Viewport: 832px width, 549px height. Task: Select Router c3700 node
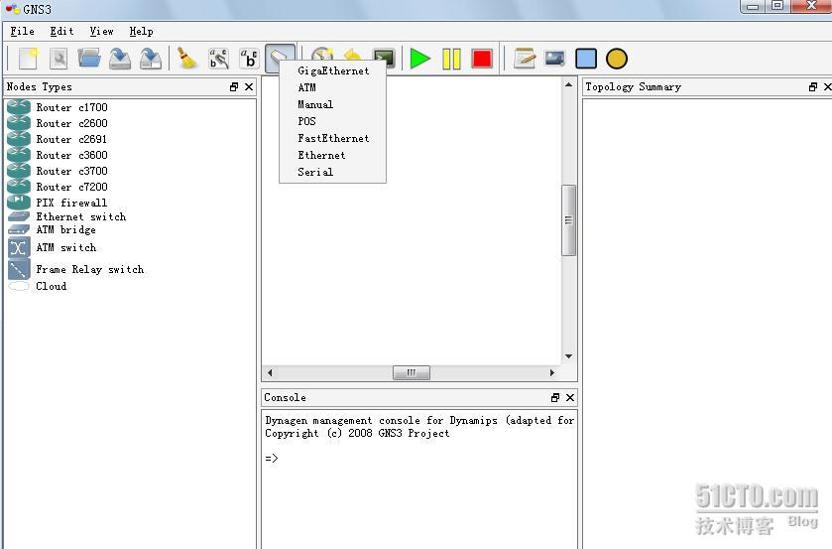tap(72, 171)
